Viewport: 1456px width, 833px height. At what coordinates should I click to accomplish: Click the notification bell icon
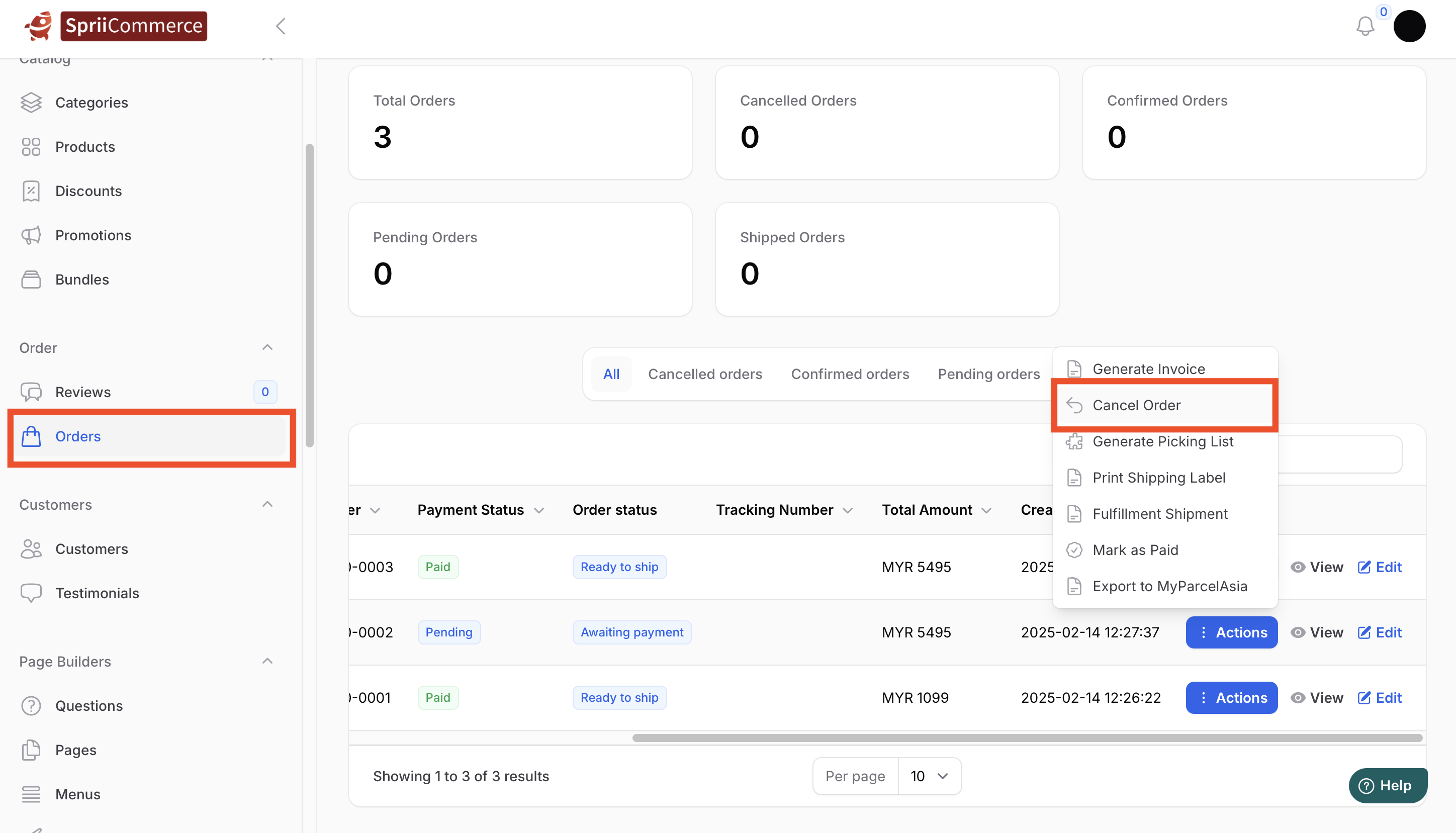pyautogui.click(x=1364, y=26)
